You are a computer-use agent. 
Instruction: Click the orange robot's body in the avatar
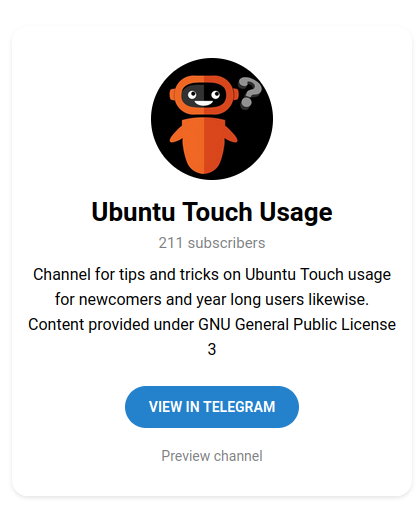[x=204, y=146]
